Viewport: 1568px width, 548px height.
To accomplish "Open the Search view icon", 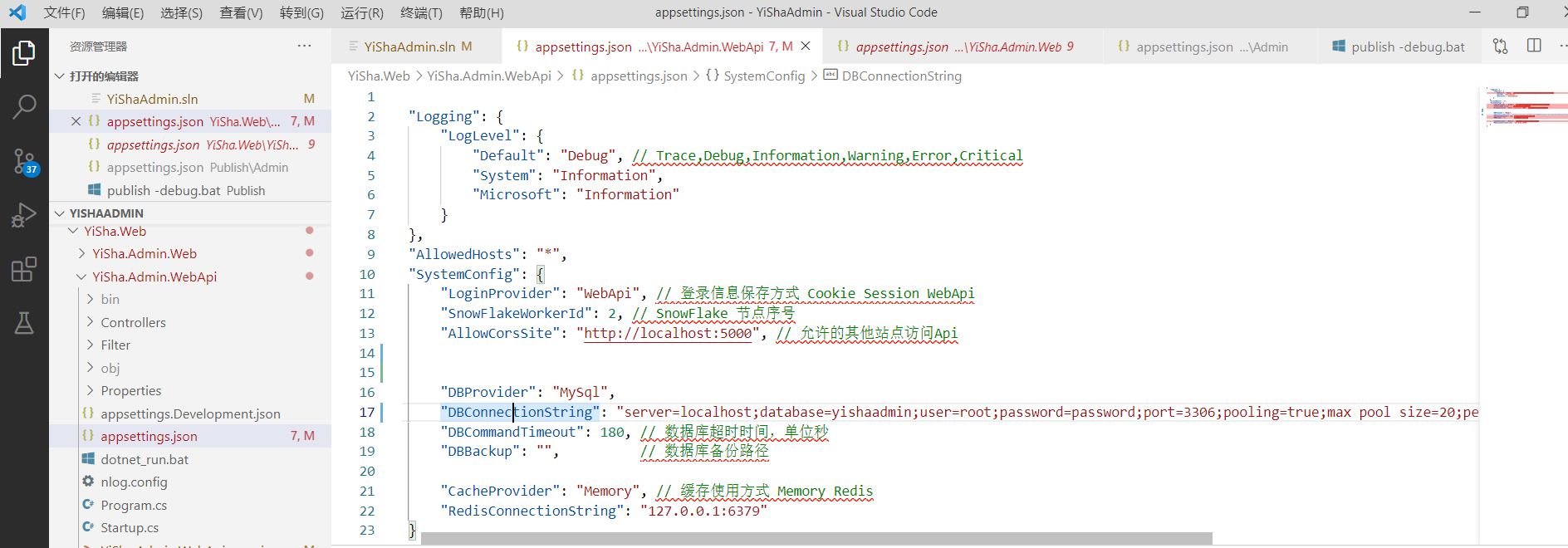I will click(24, 106).
